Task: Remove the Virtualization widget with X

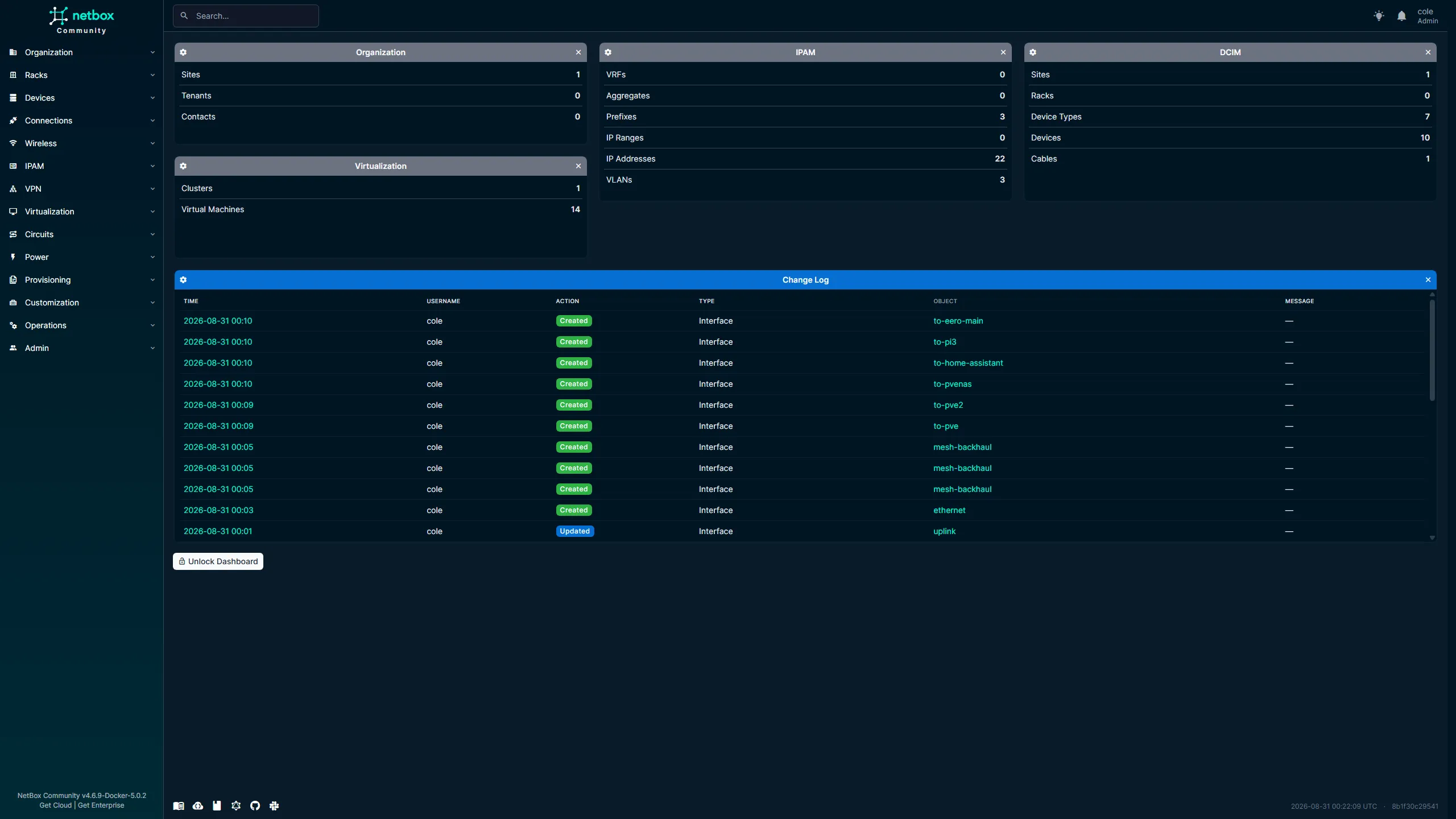Action: 578,166
